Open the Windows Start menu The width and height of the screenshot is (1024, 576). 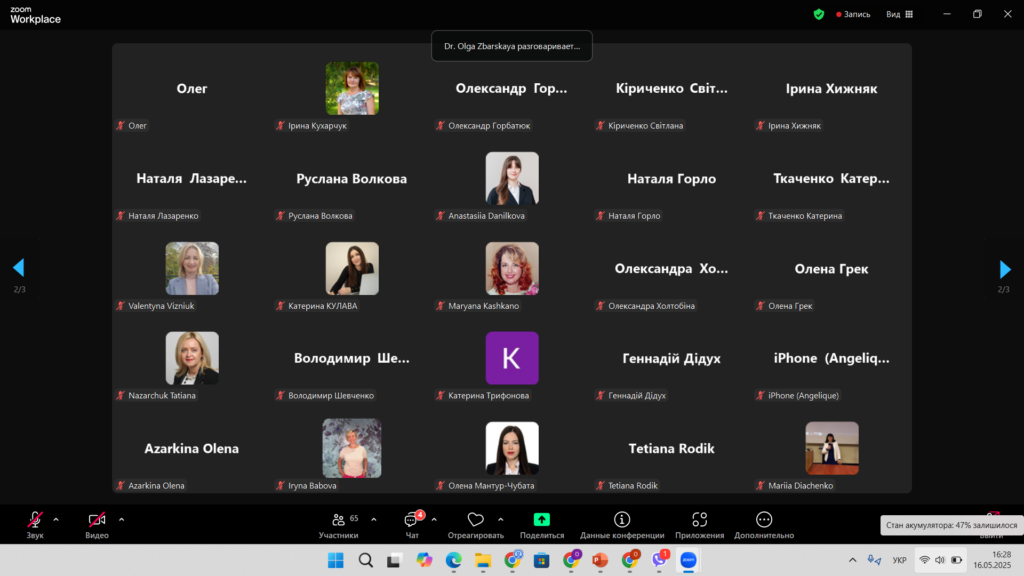click(x=336, y=560)
